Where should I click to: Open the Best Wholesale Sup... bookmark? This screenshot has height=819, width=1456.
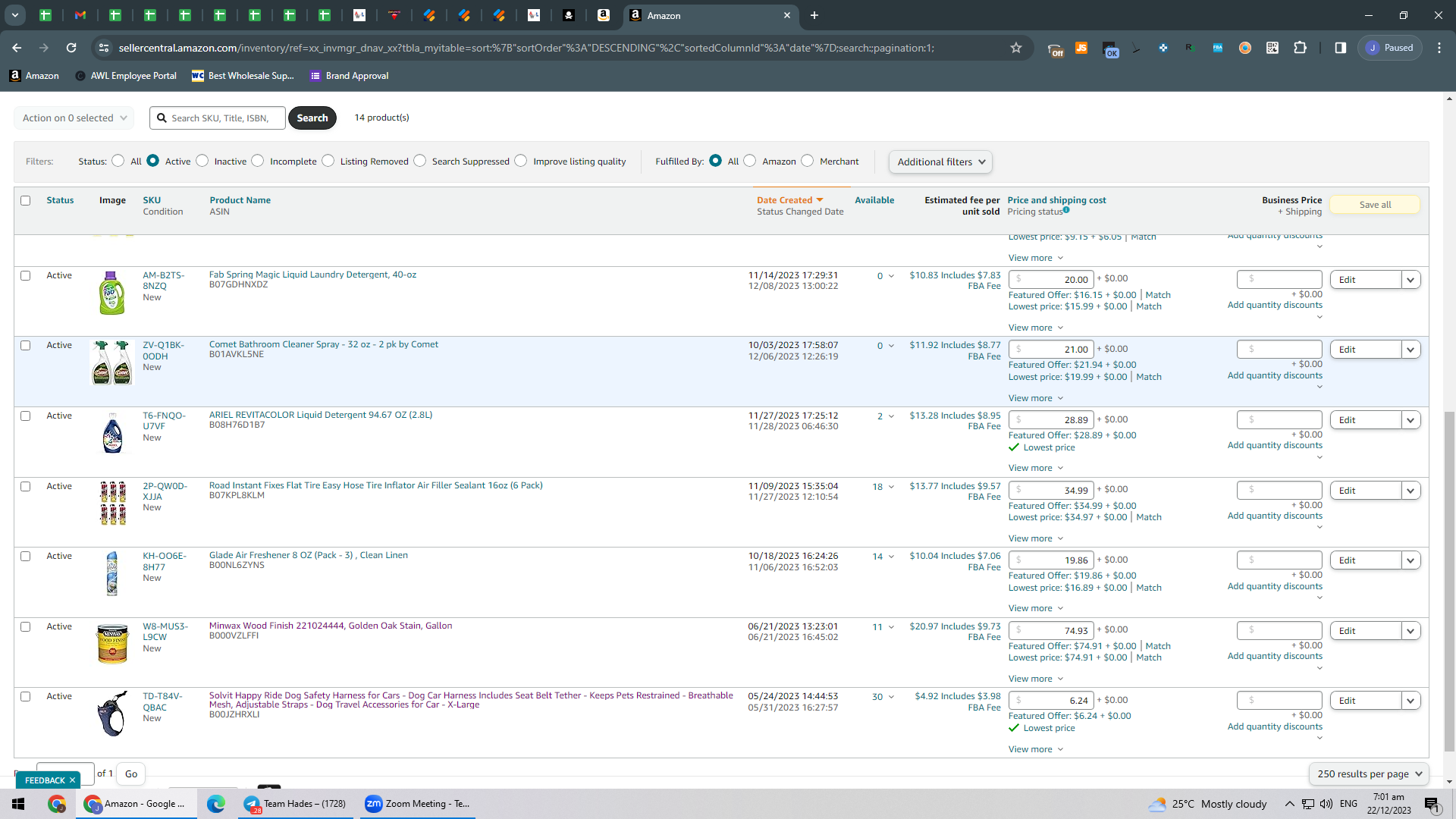[x=243, y=76]
